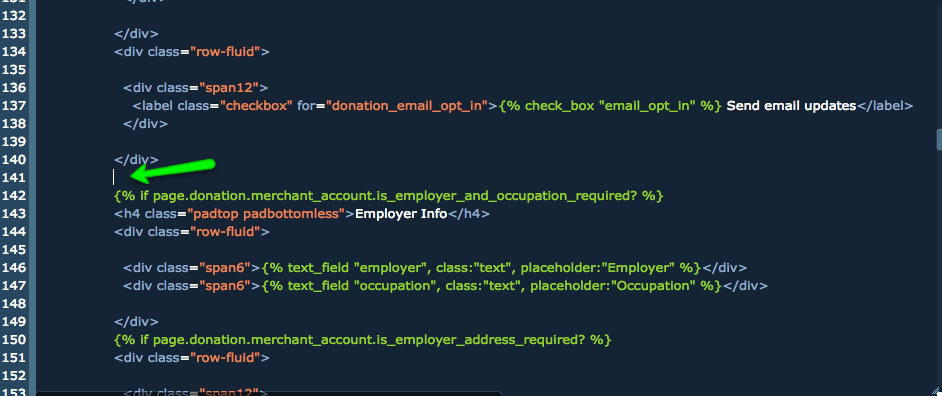This screenshot has width=942, height=396.
Task: Click the closing </div> on line 140
Action: 136,160
